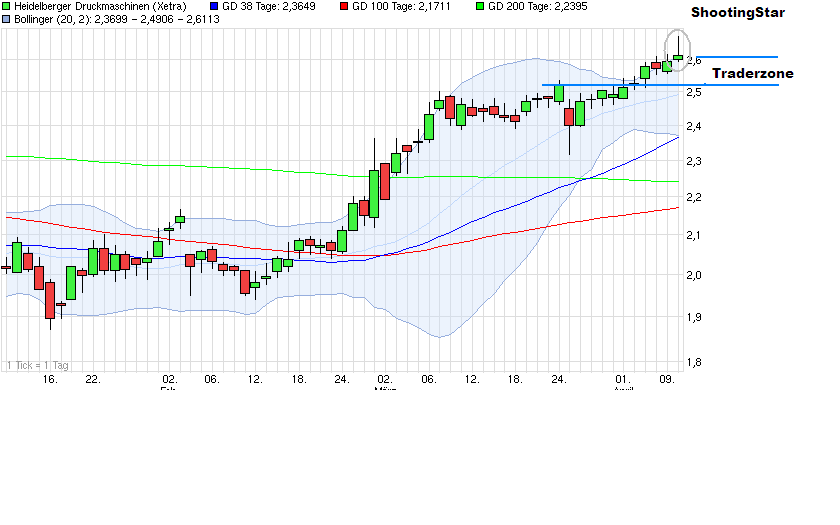The height and width of the screenshot is (525, 840).
Task: Click the light blue Bollinger legend square
Action: (x=6, y=19)
